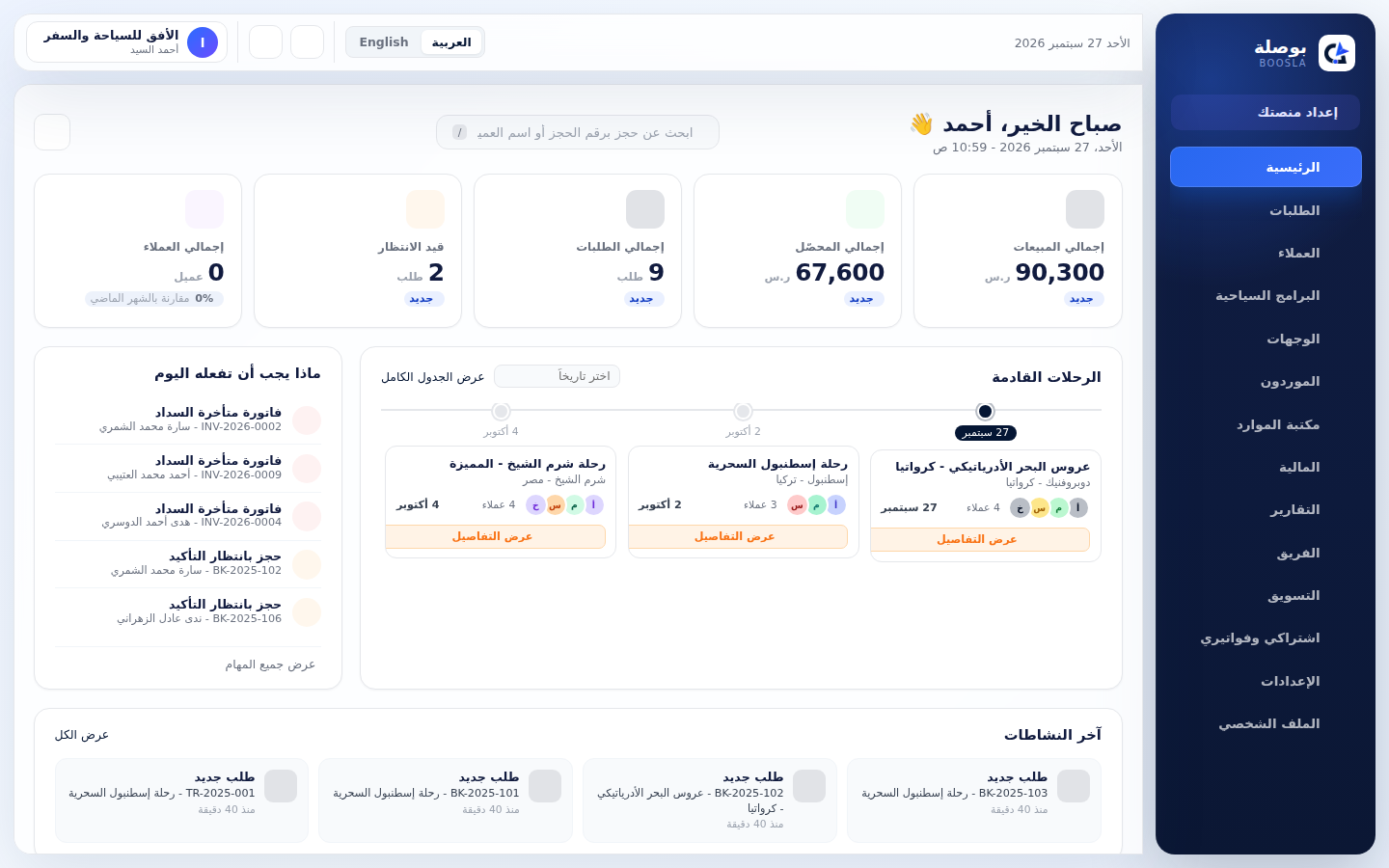The height and width of the screenshot is (868, 1389).
Task: Open the overdue invoice INV-2026-0009 task
Action: click(x=188, y=468)
